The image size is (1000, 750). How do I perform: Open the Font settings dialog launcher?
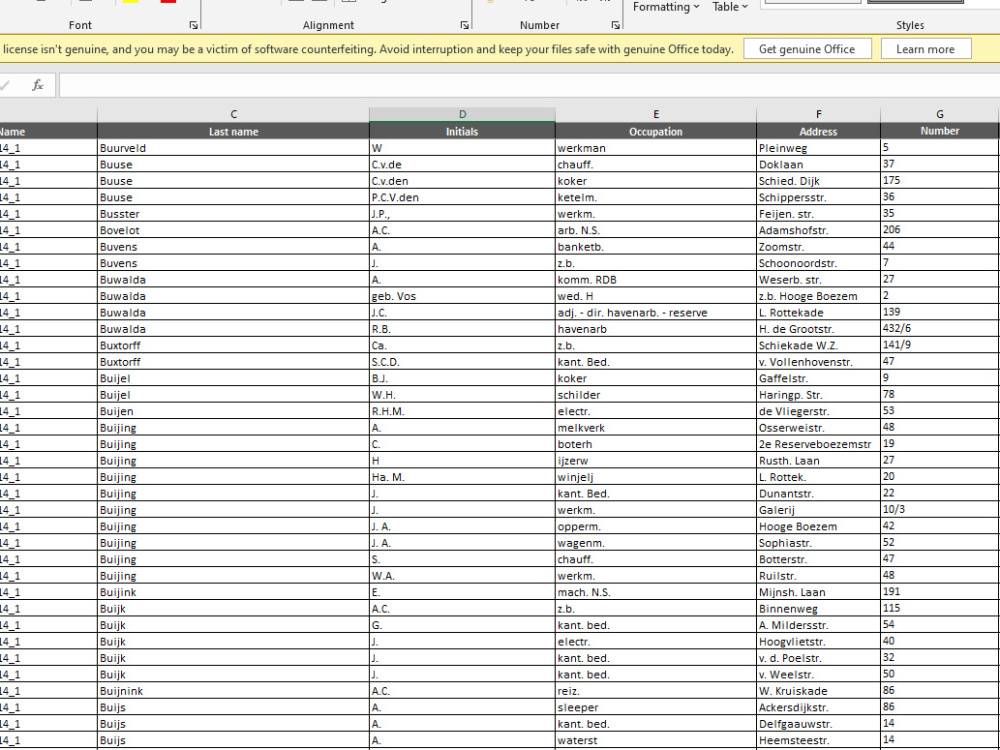point(193,25)
